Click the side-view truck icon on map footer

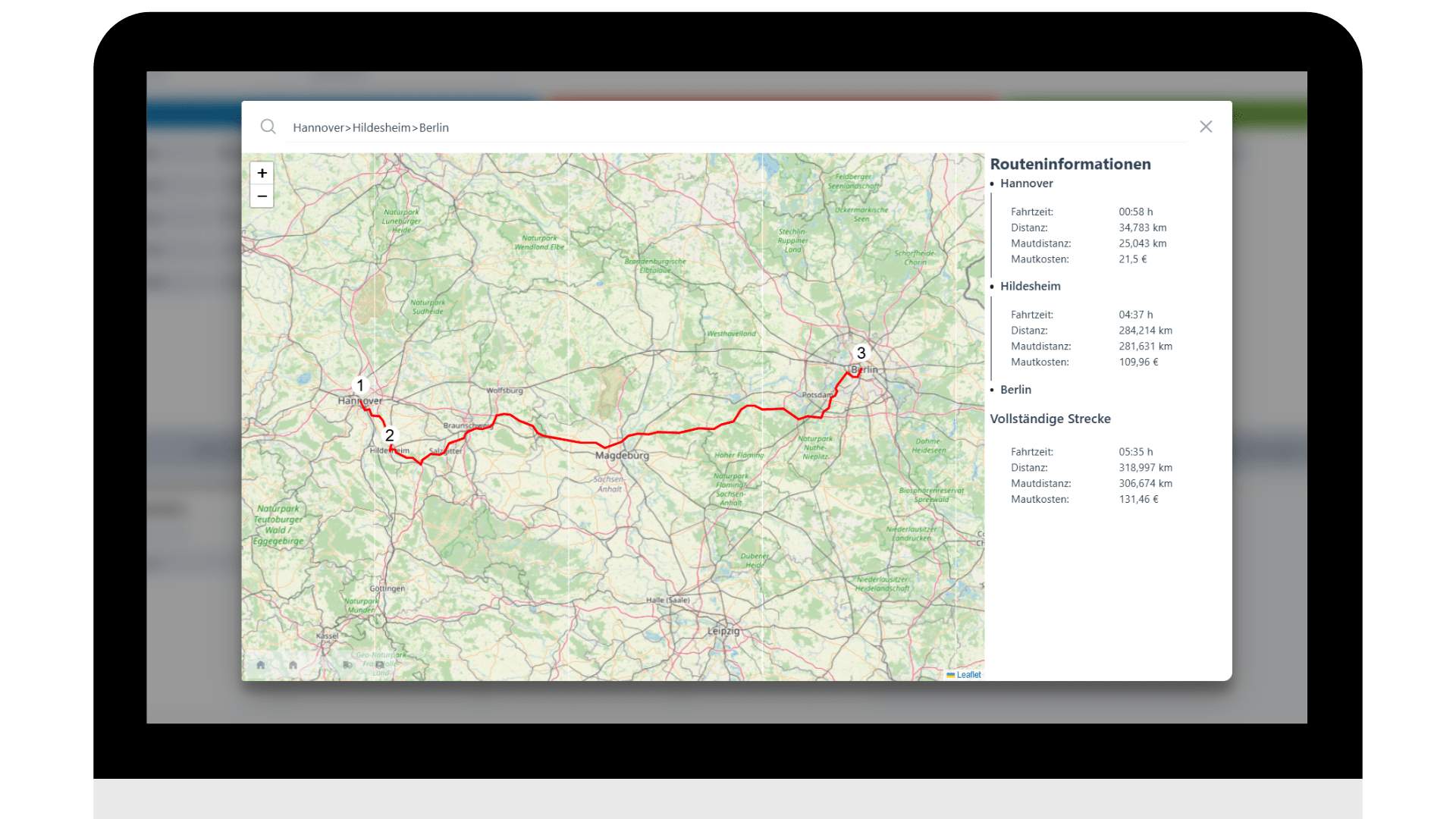coord(347,665)
